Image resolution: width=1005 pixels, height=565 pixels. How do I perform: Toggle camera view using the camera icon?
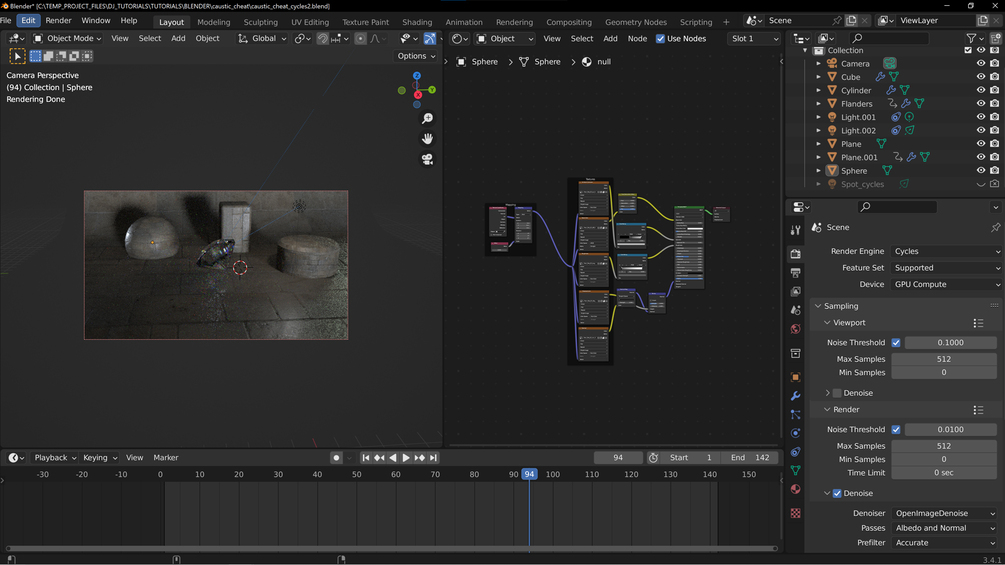click(x=427, y=159)
